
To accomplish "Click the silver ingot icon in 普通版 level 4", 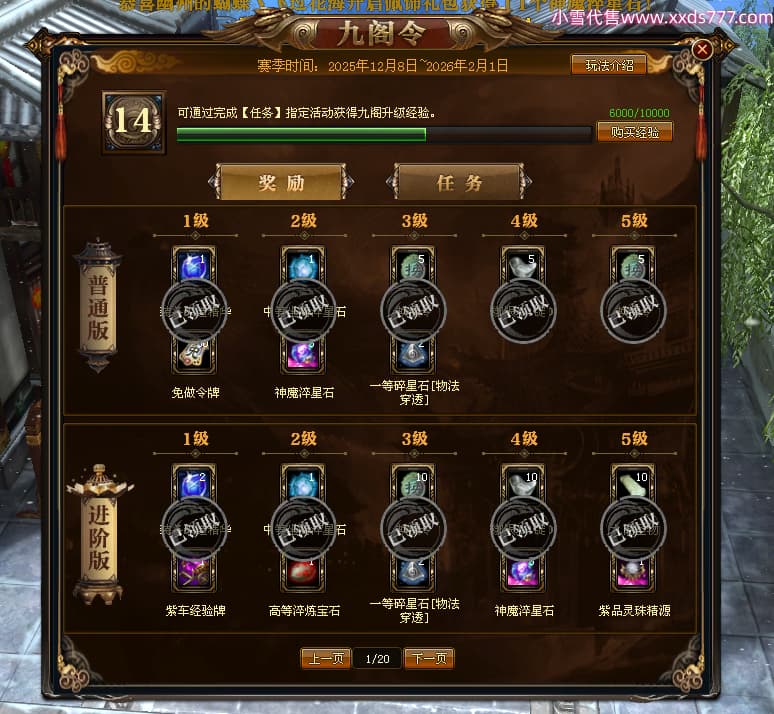I will click(x=523, y=267).
